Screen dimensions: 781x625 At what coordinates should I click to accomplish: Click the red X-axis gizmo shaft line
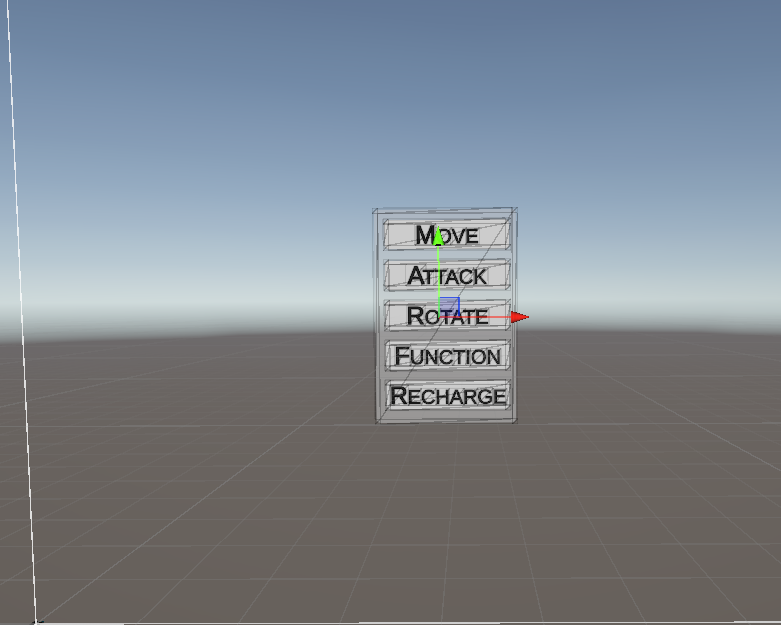click(x=485, y=317)
